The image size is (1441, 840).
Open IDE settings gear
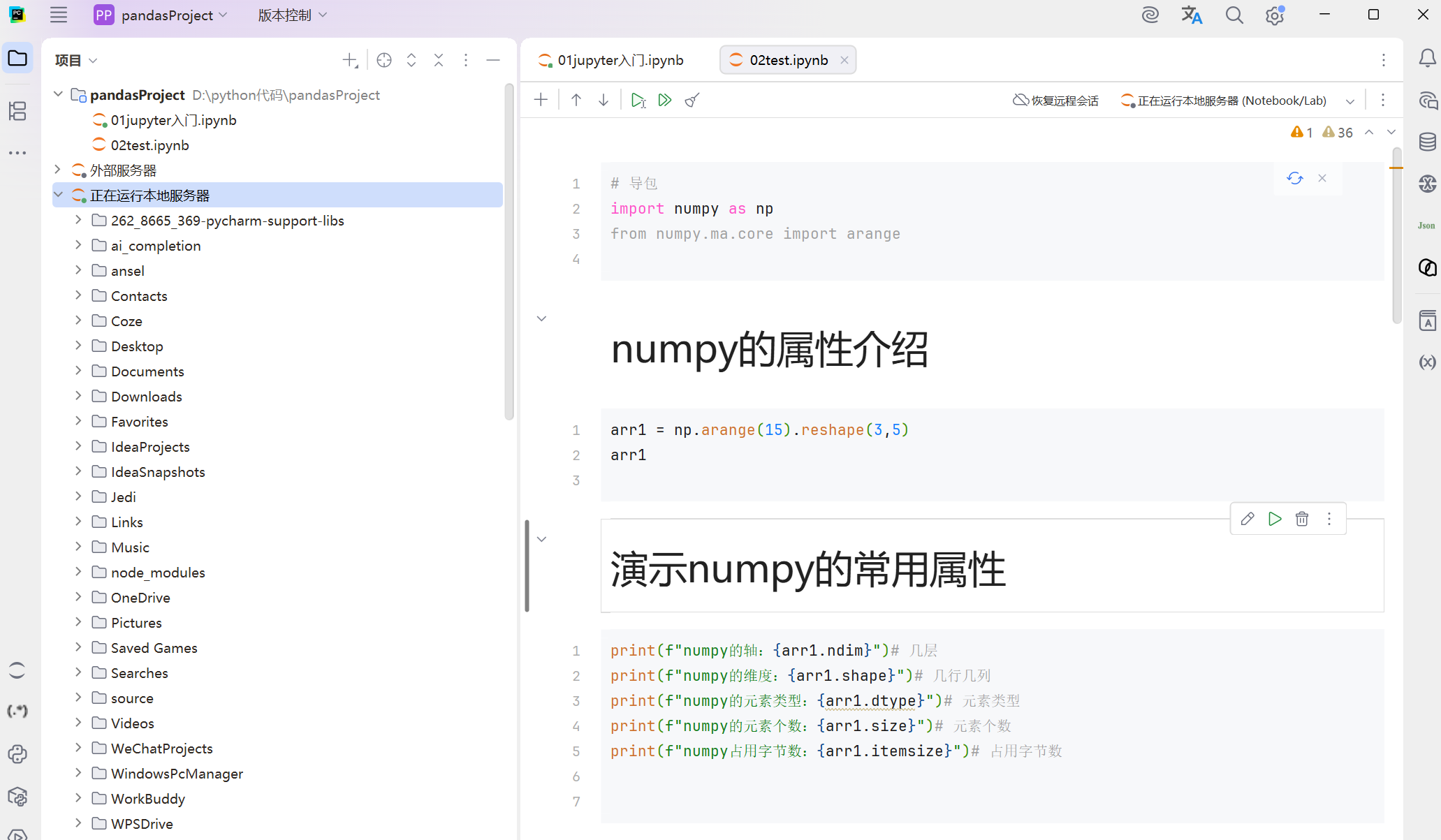coord(1275,15)
